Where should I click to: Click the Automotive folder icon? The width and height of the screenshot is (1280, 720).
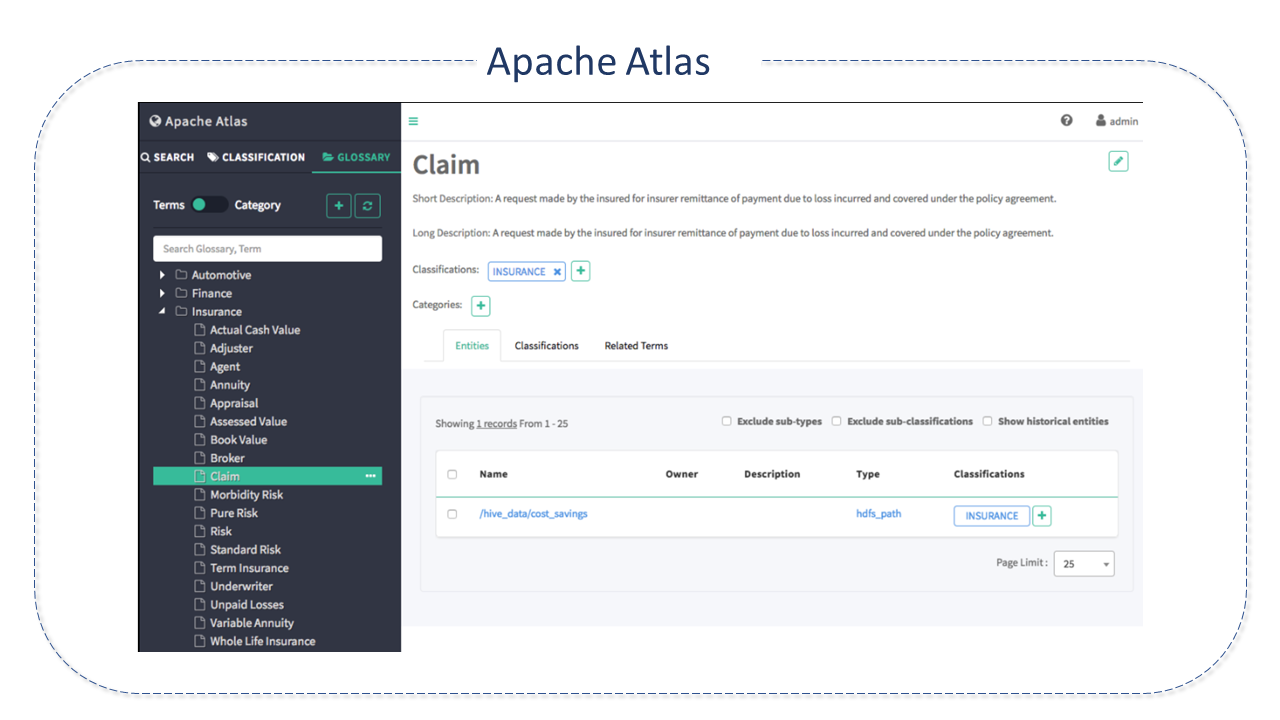[x=182, y=275]
